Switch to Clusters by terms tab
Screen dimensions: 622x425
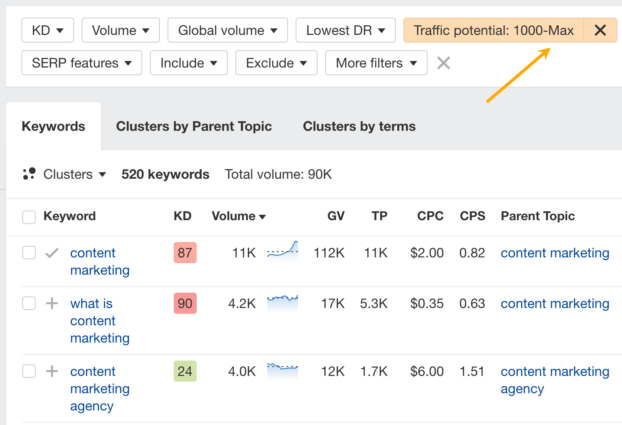pyautogui.click(x=359, y=127)
